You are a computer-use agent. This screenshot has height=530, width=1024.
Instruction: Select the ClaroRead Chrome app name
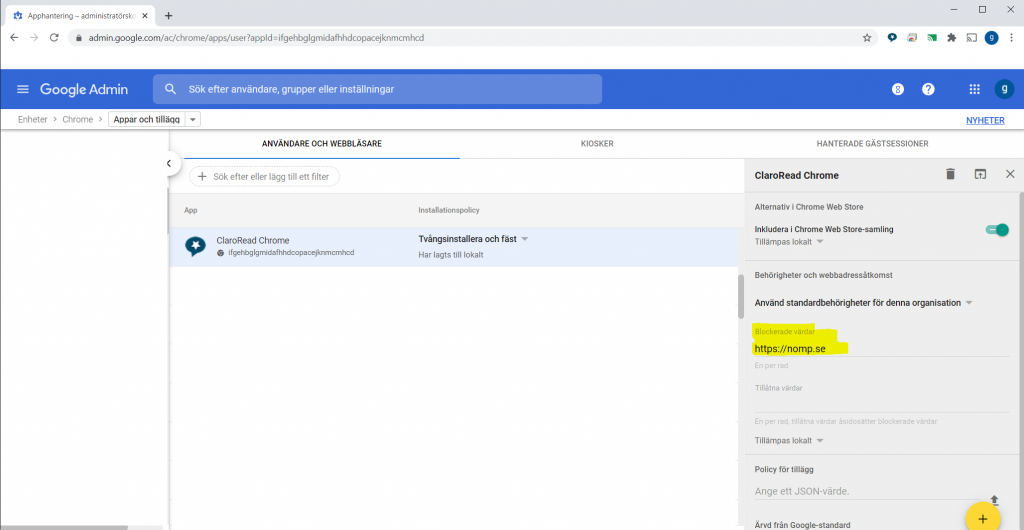[x=253, y=240]
